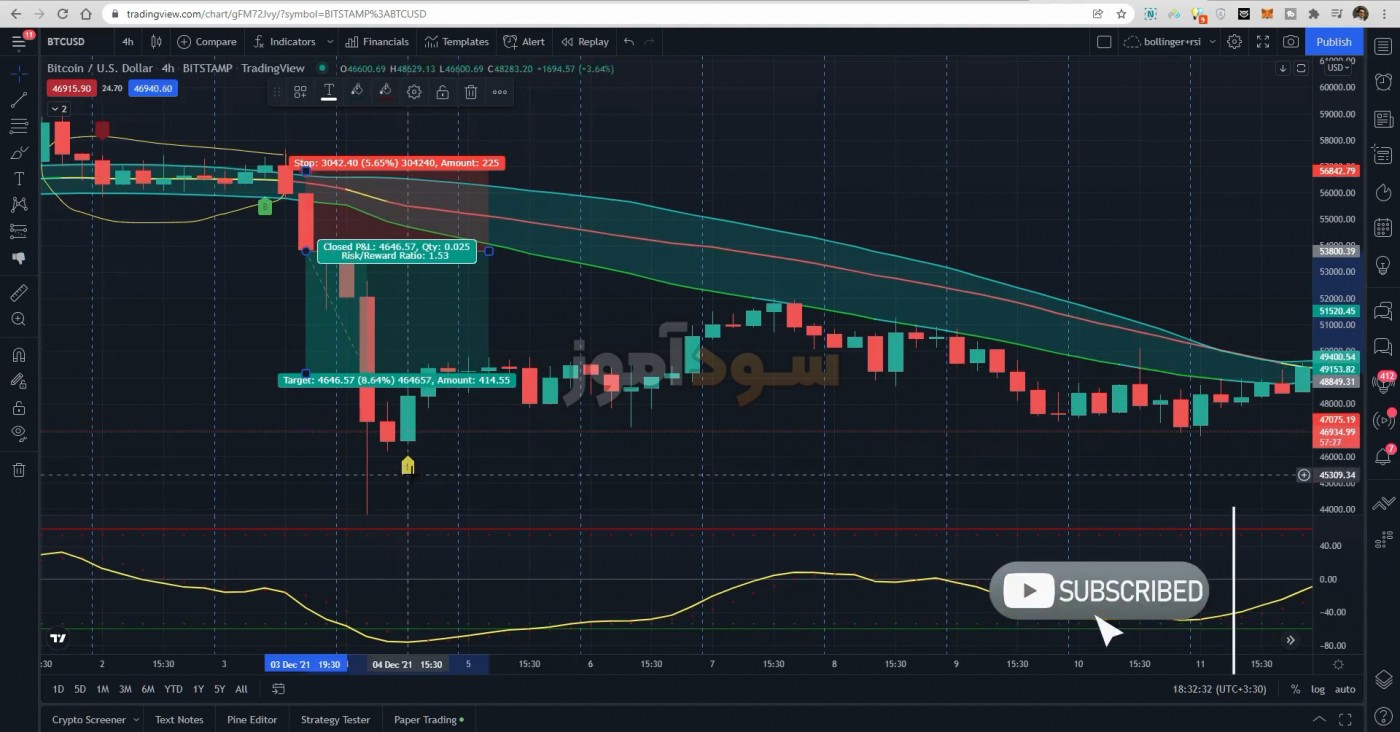Open the chart patterns tool group
The height and width of the screenshot is (732, 1400).
click(18, 205)
